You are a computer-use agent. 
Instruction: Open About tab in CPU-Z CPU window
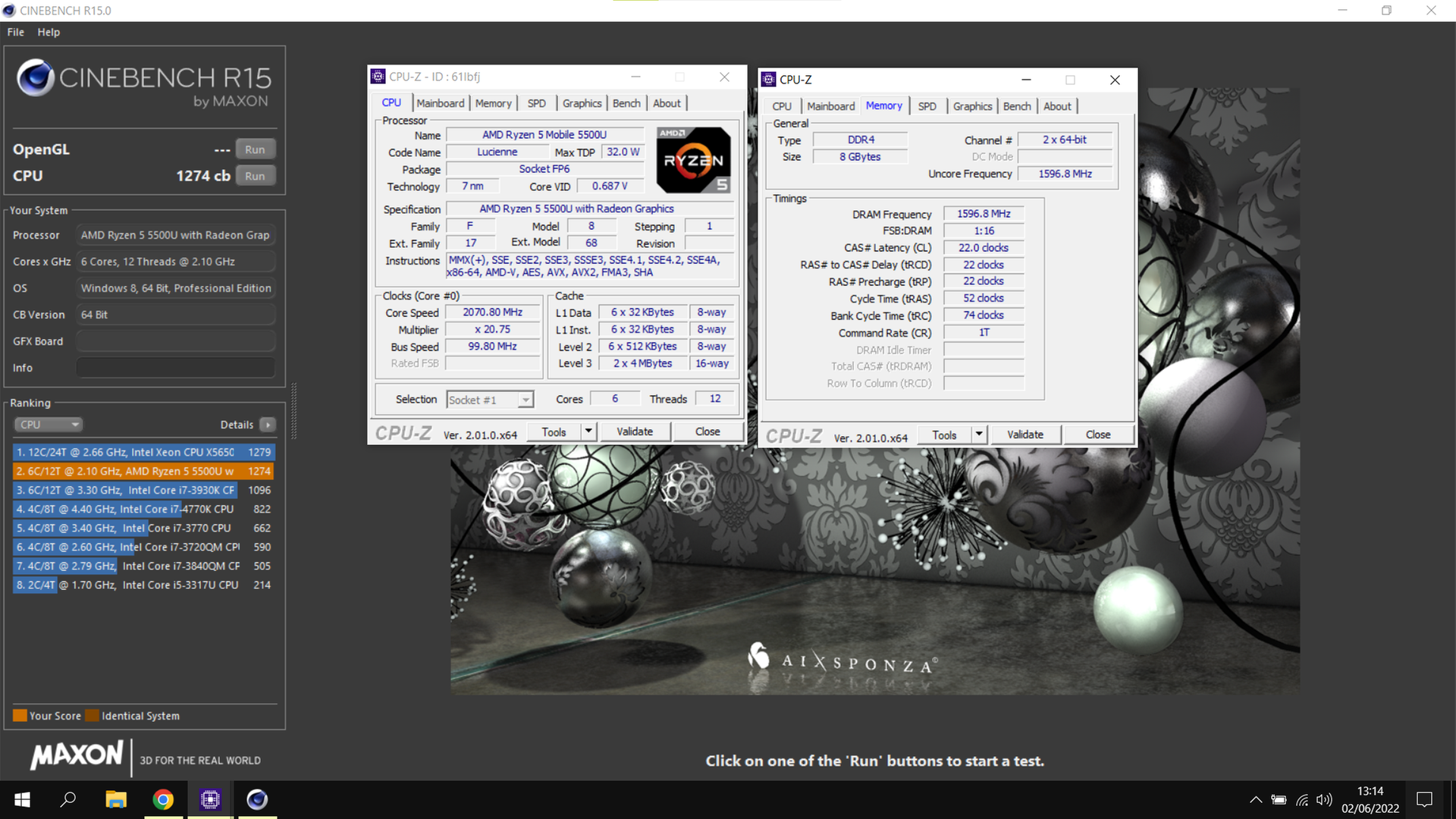pyautogui.click(x=667, y=103)
